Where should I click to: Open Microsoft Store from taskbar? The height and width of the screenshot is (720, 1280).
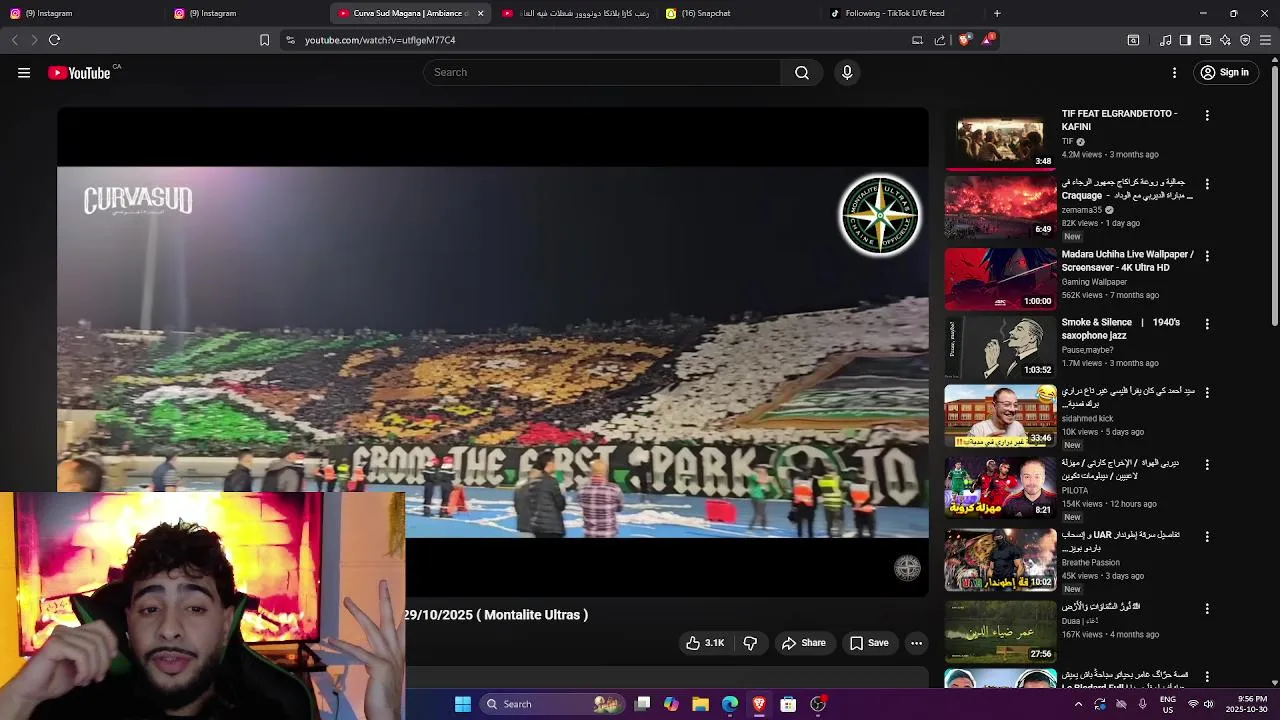(788, 704)
